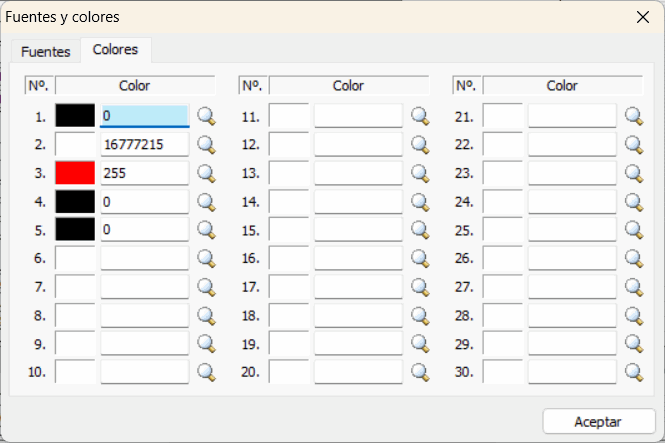Open color picker magnifier for row 25
665x443 pixels.
click(x=634, y=230)
